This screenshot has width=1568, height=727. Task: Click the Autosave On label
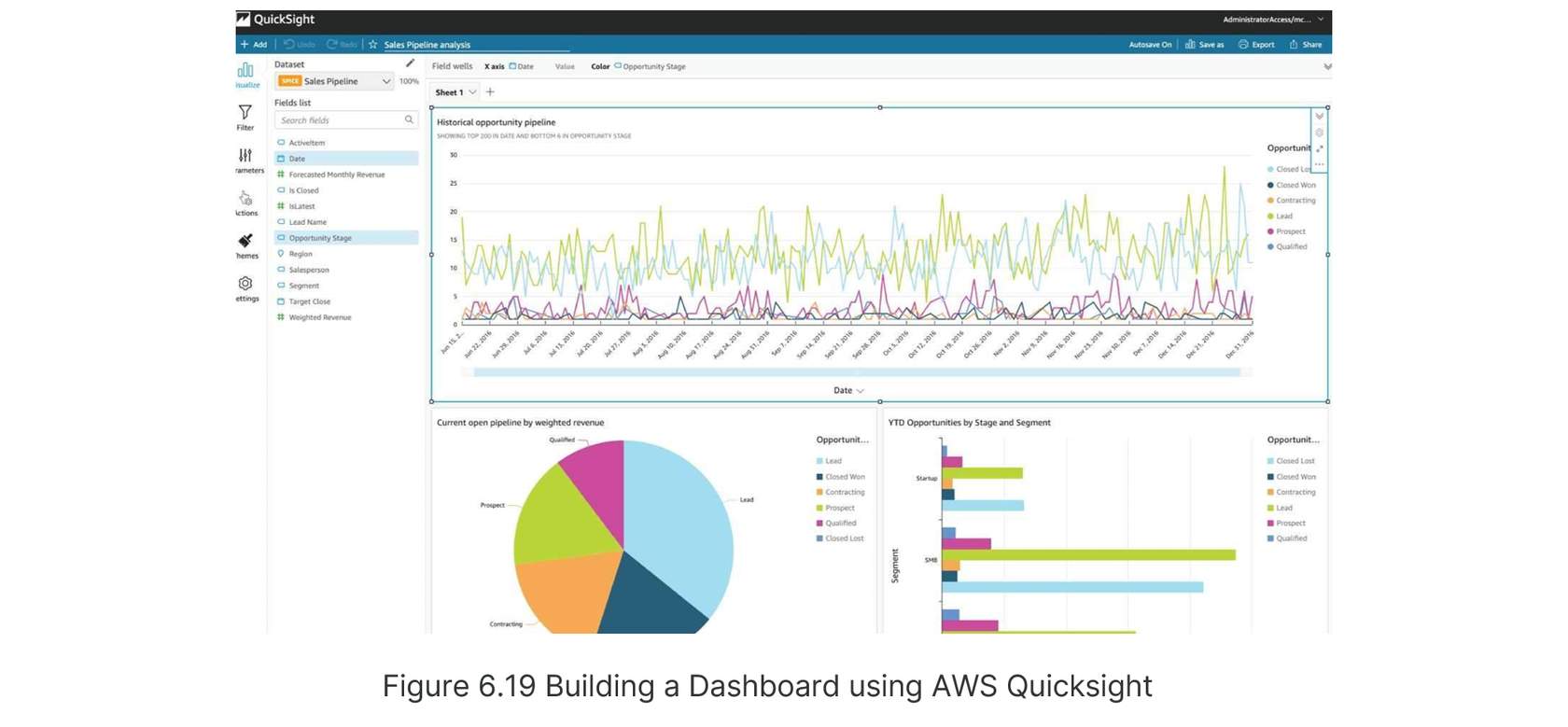[1150, 44]
